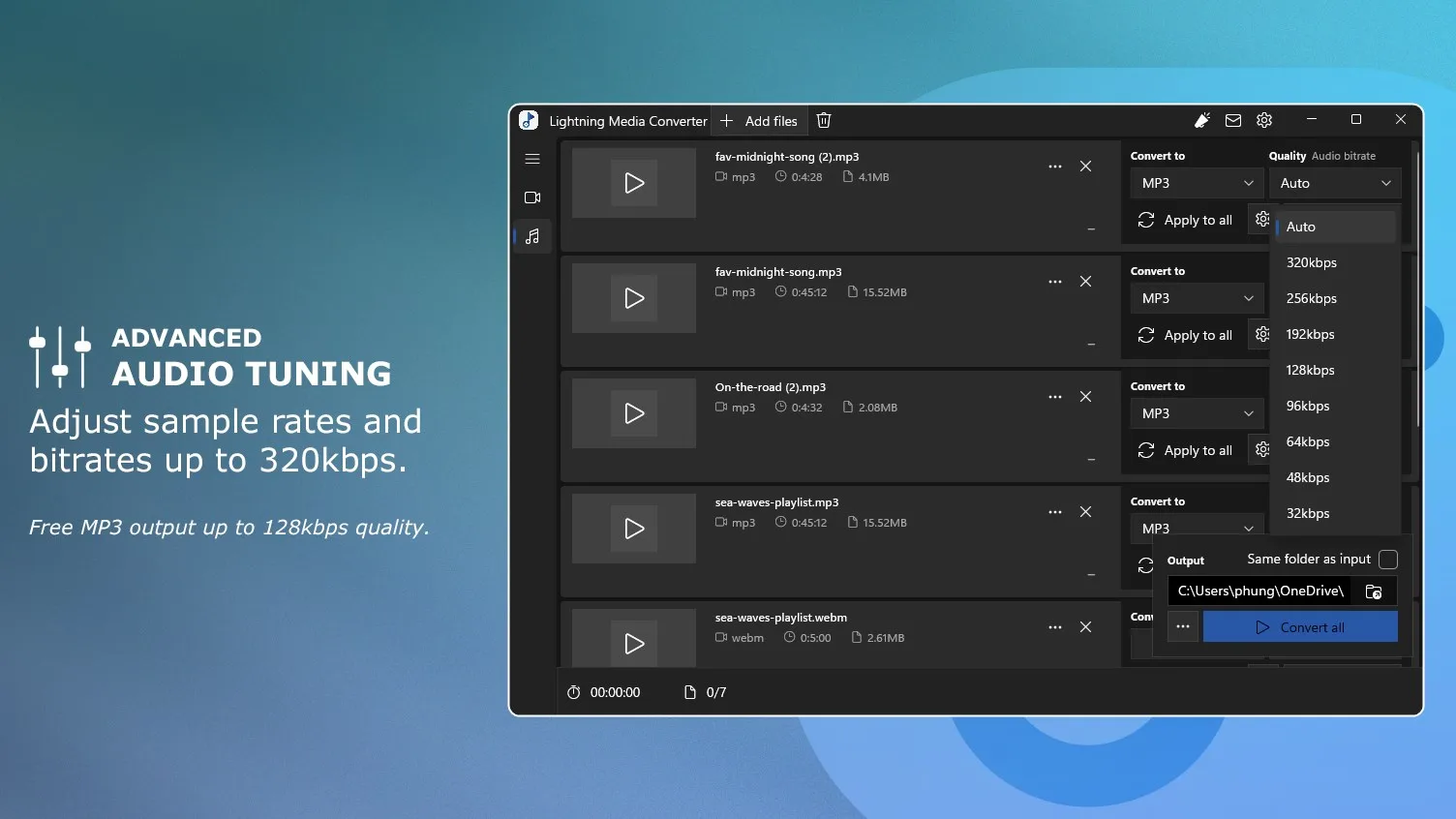Remove fav-midnight-song.mp3 from list
Viewport: 1456px width, 819px height.
pos(1086,282)
